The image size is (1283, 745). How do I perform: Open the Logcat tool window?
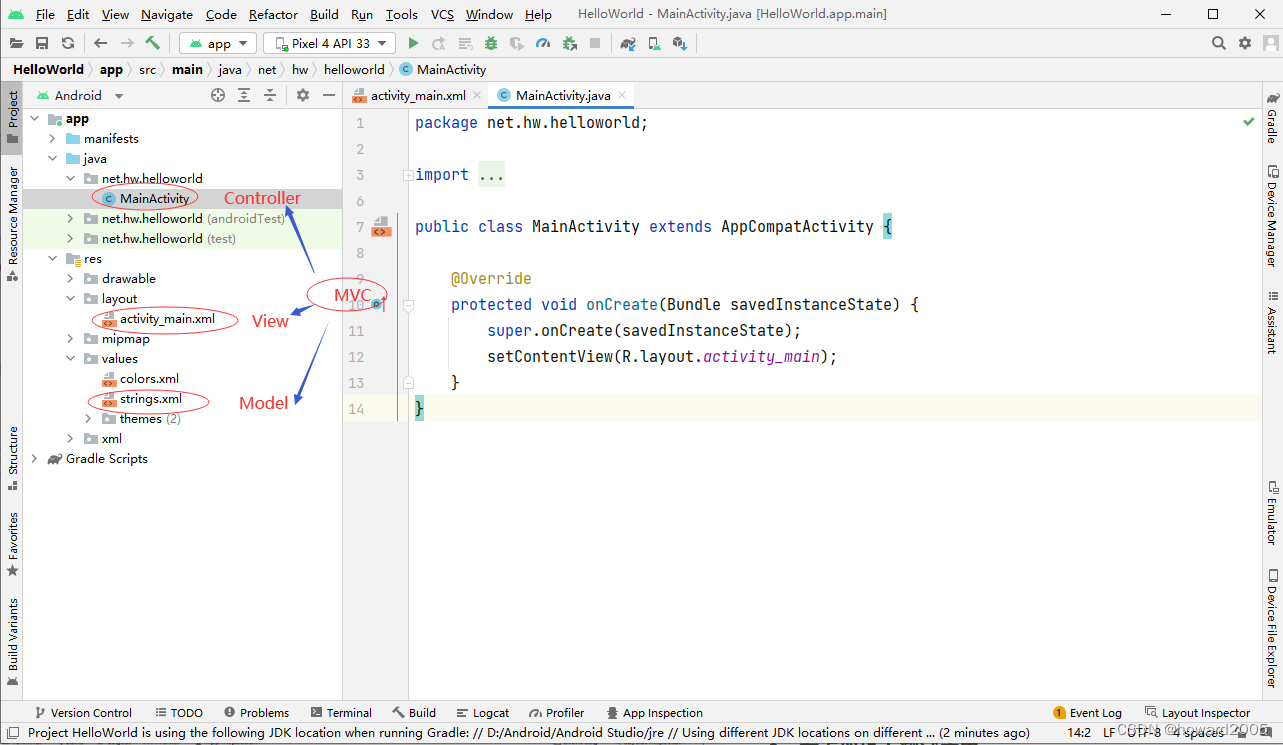coord(482,713)
